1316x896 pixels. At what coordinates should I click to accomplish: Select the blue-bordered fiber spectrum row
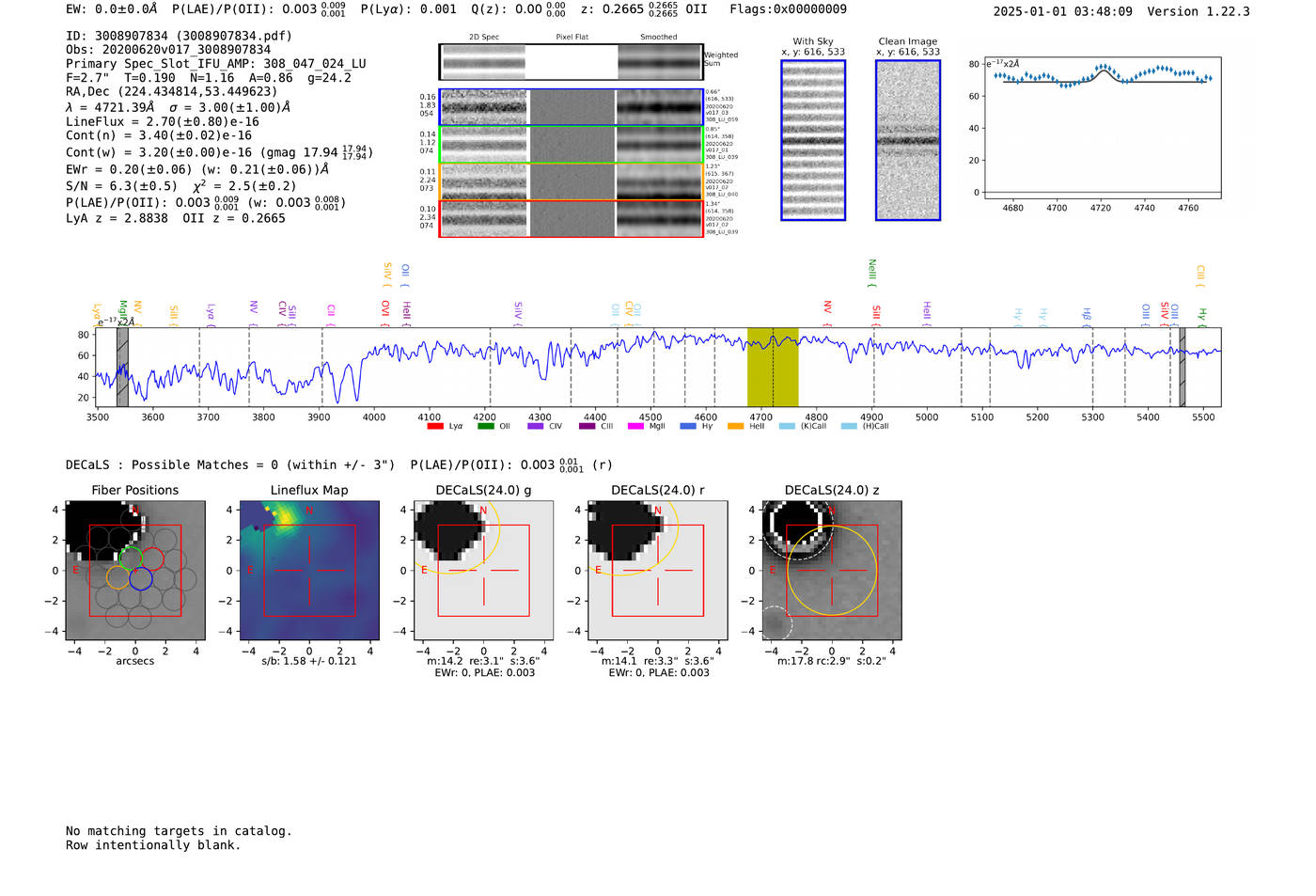571,107
